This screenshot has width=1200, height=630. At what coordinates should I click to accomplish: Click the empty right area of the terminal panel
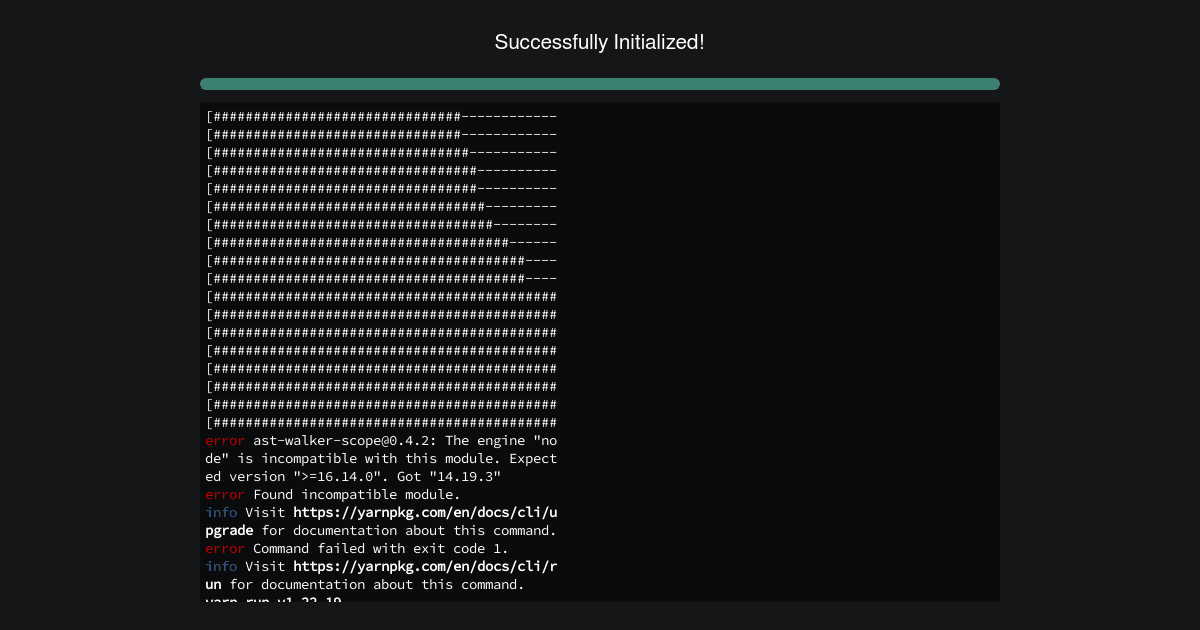click(x=780, y=350)
